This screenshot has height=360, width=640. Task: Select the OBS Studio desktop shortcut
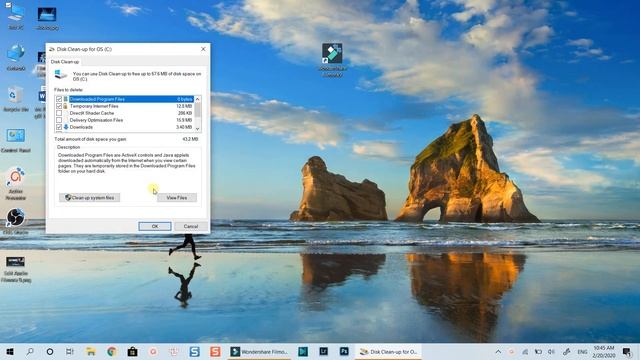16,221
